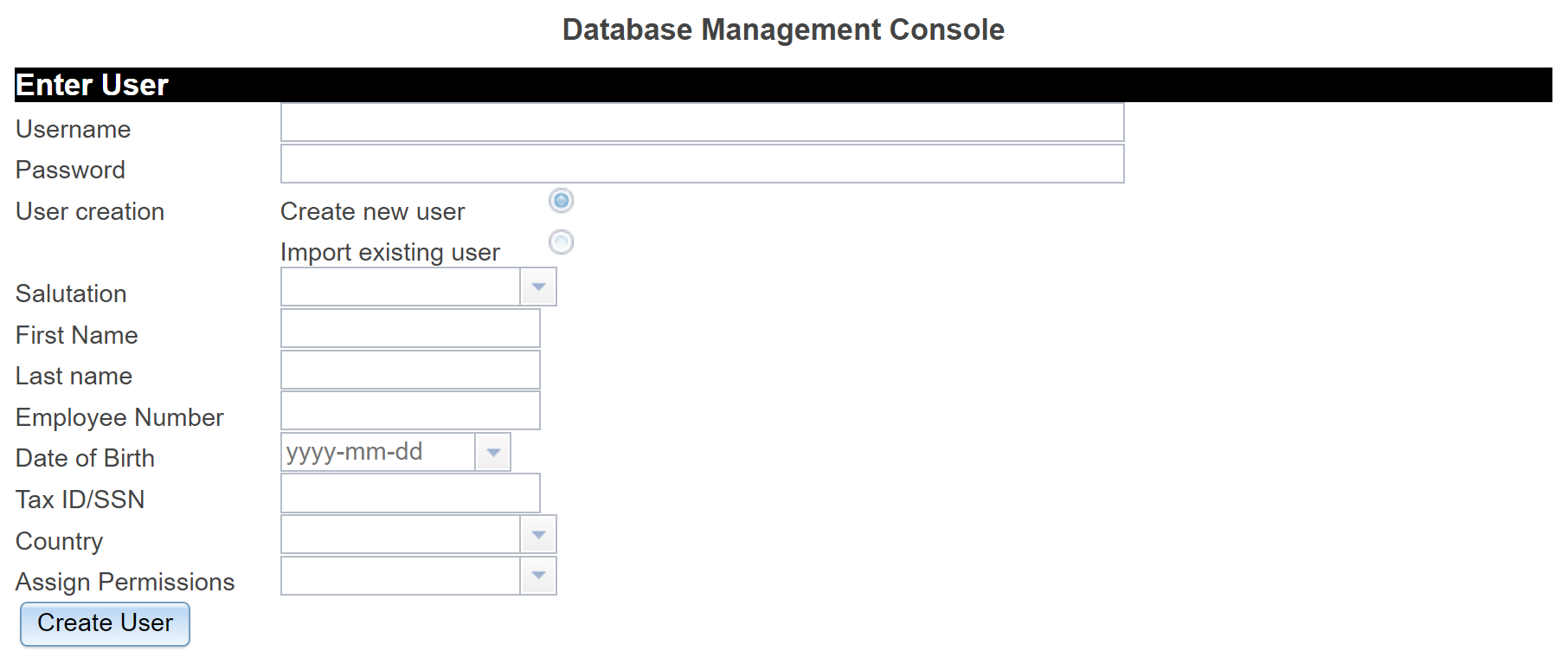Open the Date of Birth picker arrow
The image size is (1568, 664).
click(x=493, y=452)
